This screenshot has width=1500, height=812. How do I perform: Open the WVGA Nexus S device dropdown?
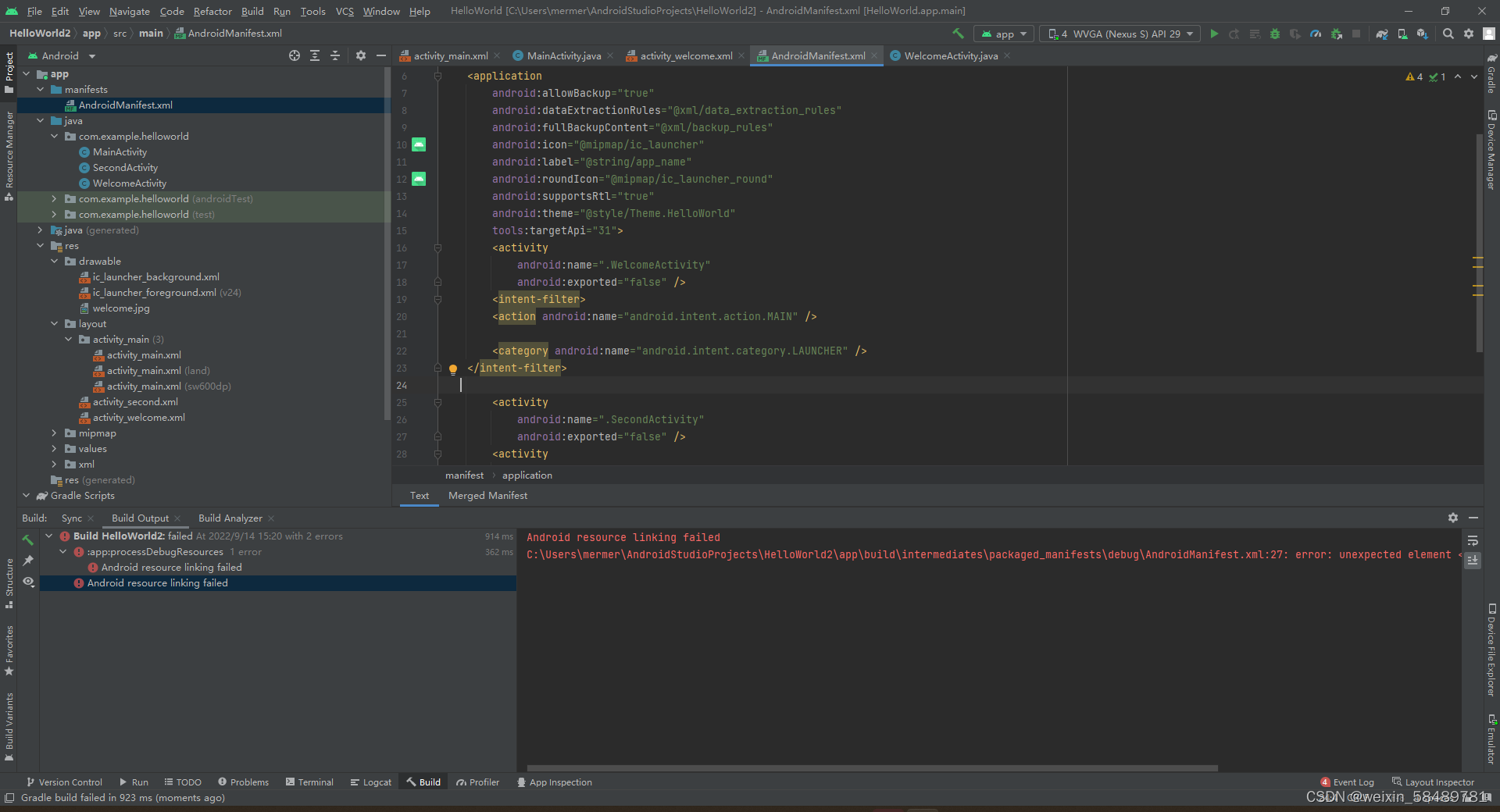pos(1120,34)
